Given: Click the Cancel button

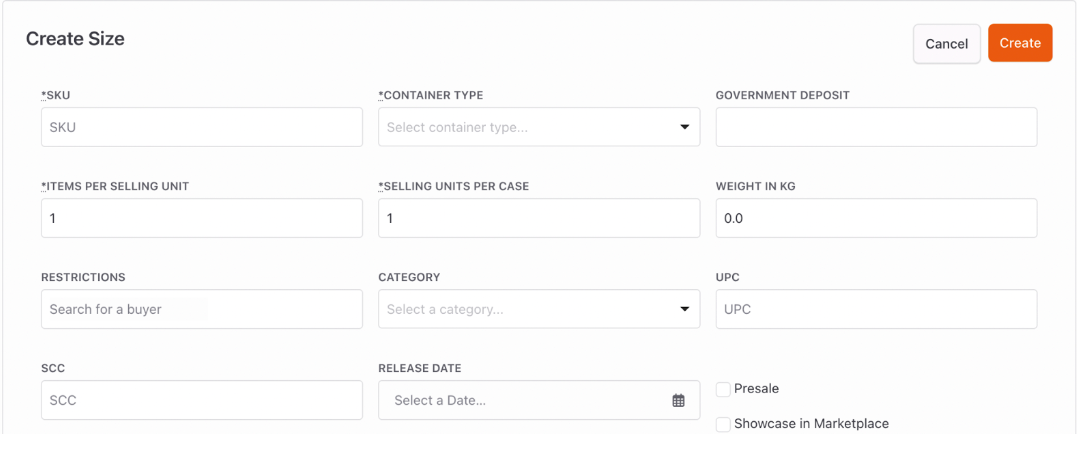Looking at the screenshot, I should point(946,44).
